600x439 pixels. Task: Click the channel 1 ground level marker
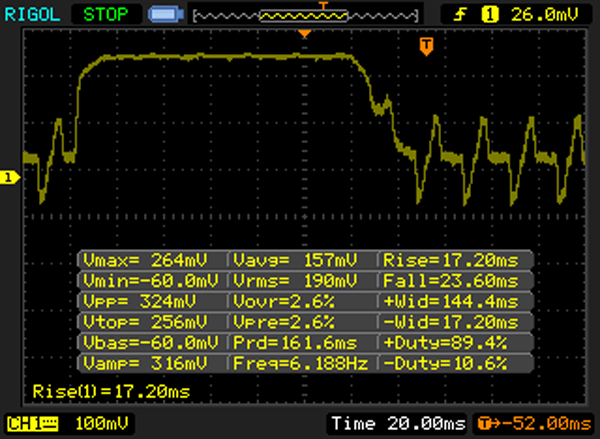(10, 178)
